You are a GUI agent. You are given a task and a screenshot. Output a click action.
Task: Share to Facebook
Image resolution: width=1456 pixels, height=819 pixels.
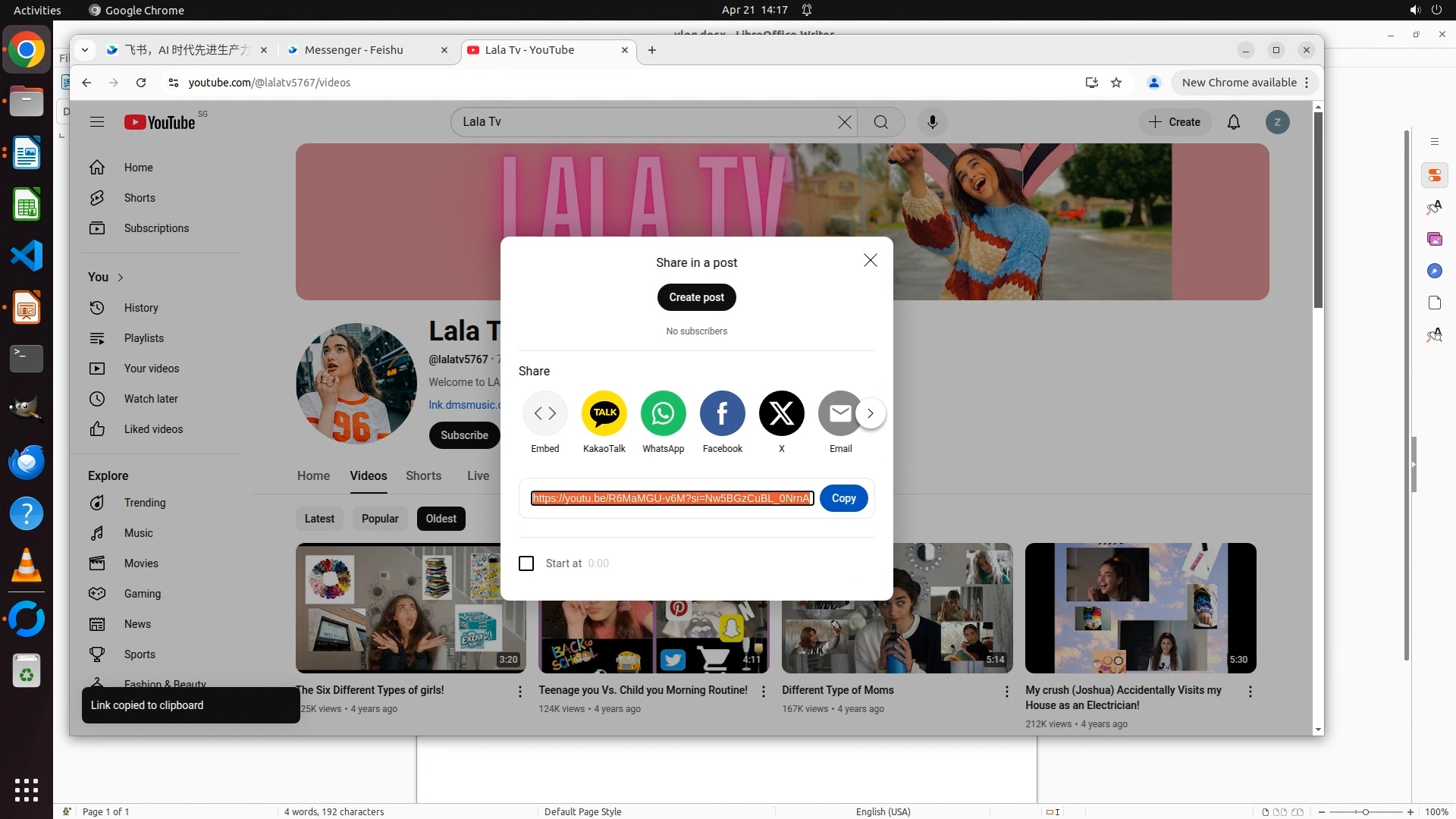[722, 413]
